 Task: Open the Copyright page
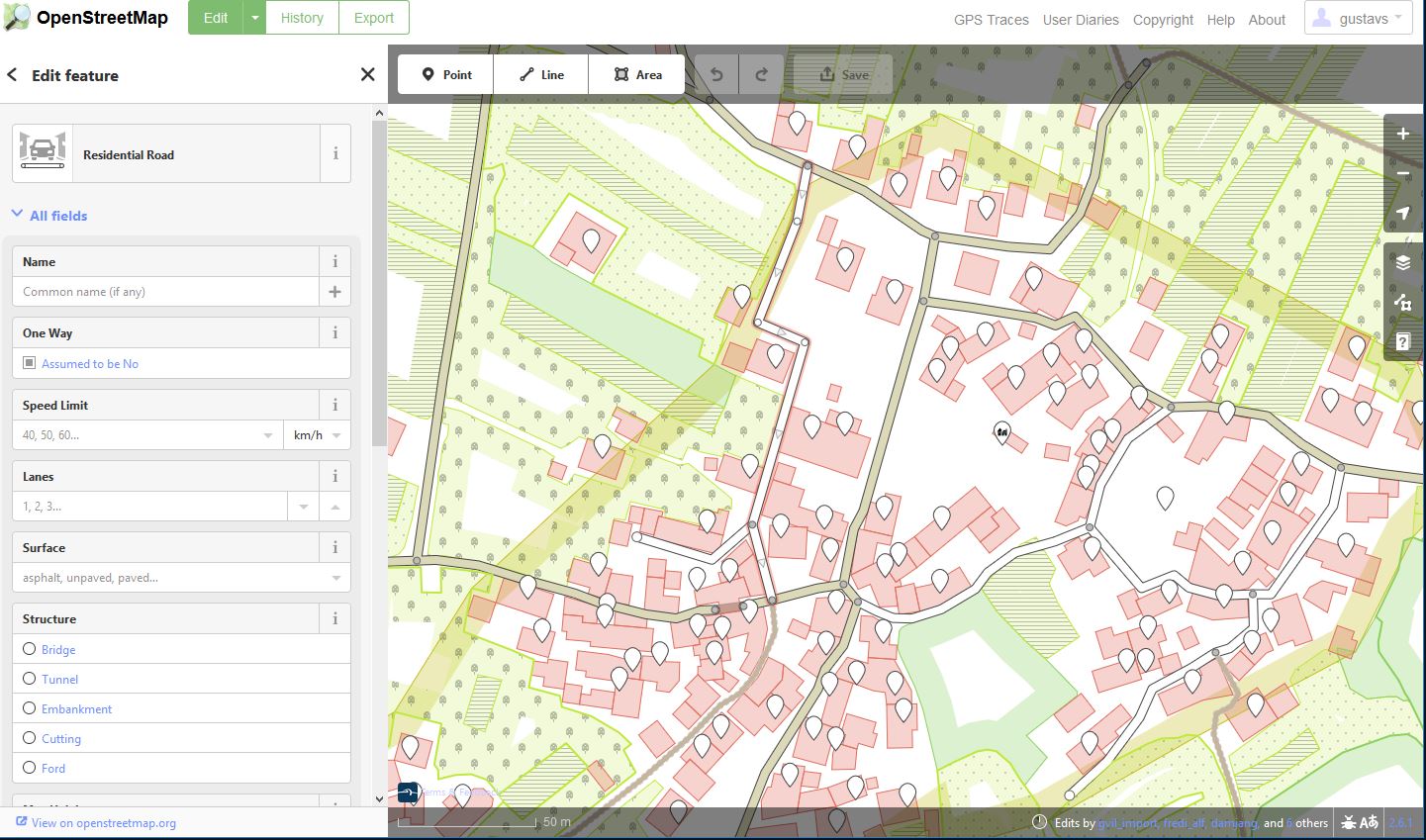coord(1163,20)
